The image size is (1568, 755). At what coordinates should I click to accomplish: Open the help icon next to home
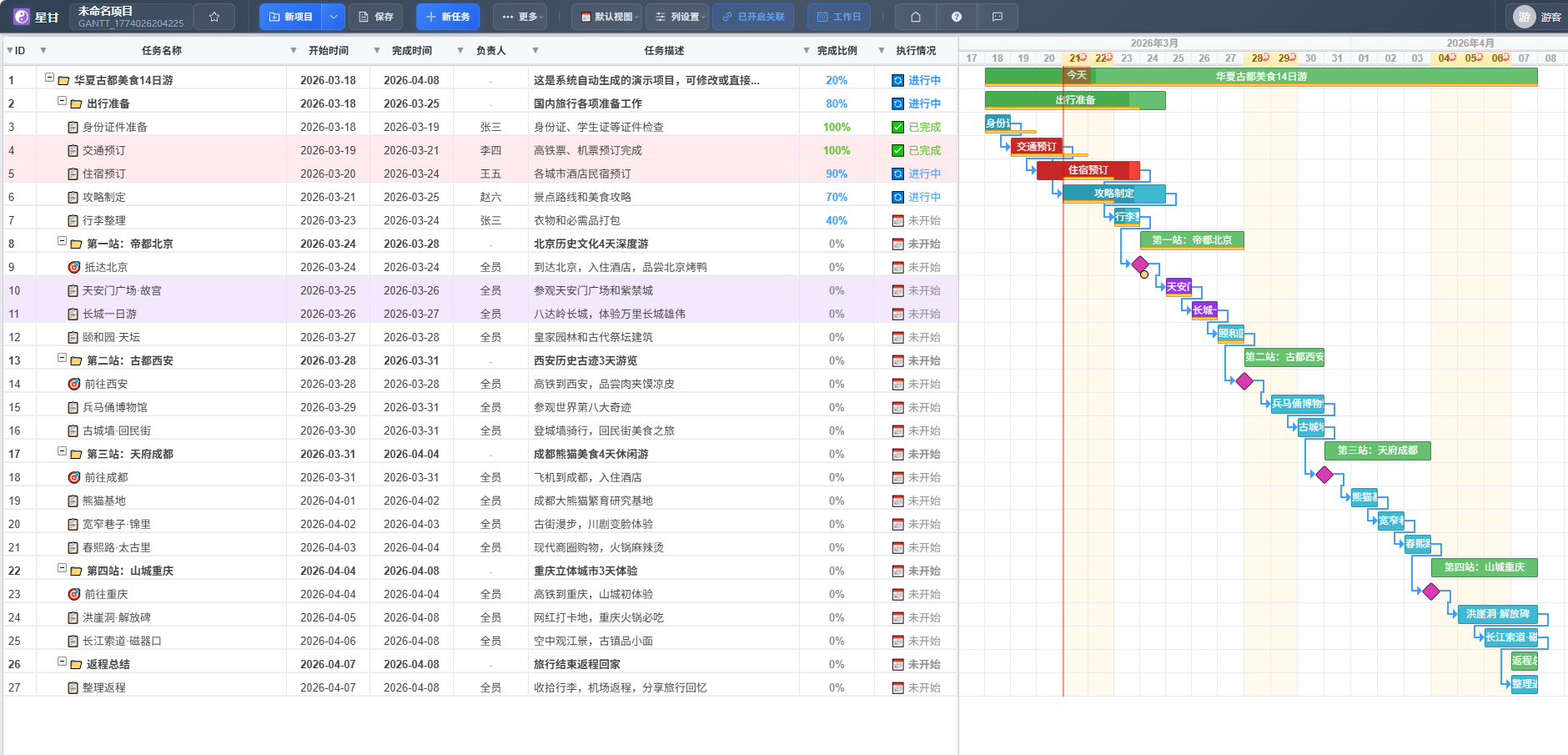tap(957, 16)
